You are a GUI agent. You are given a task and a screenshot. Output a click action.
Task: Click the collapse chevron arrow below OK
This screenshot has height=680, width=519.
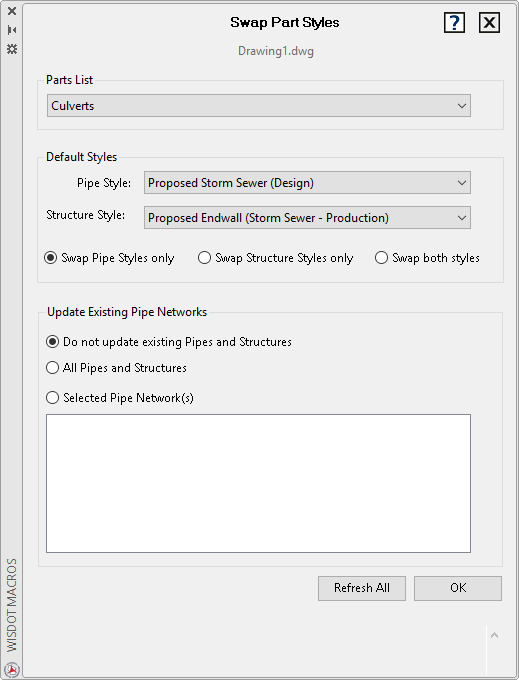click(494, 636)
